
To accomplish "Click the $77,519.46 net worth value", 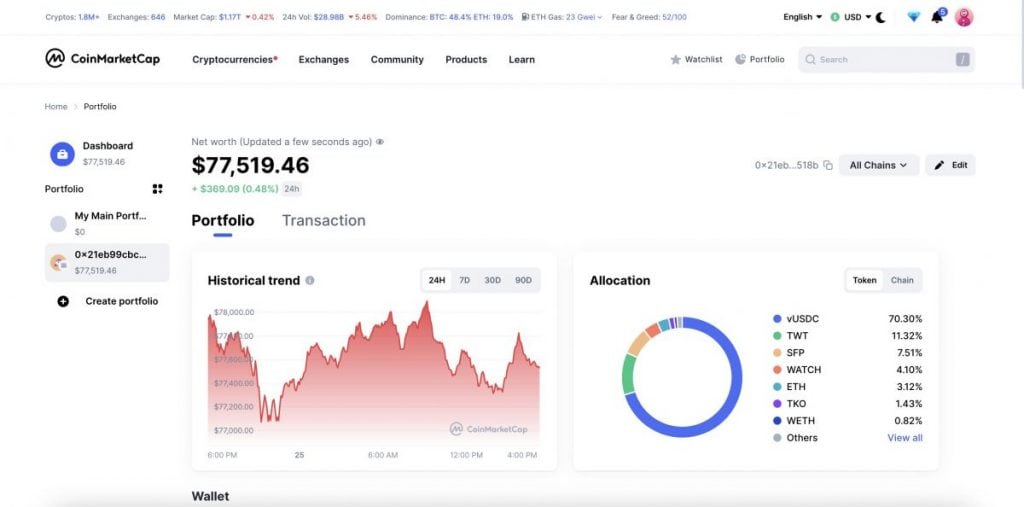I will [x=250, y=165].
